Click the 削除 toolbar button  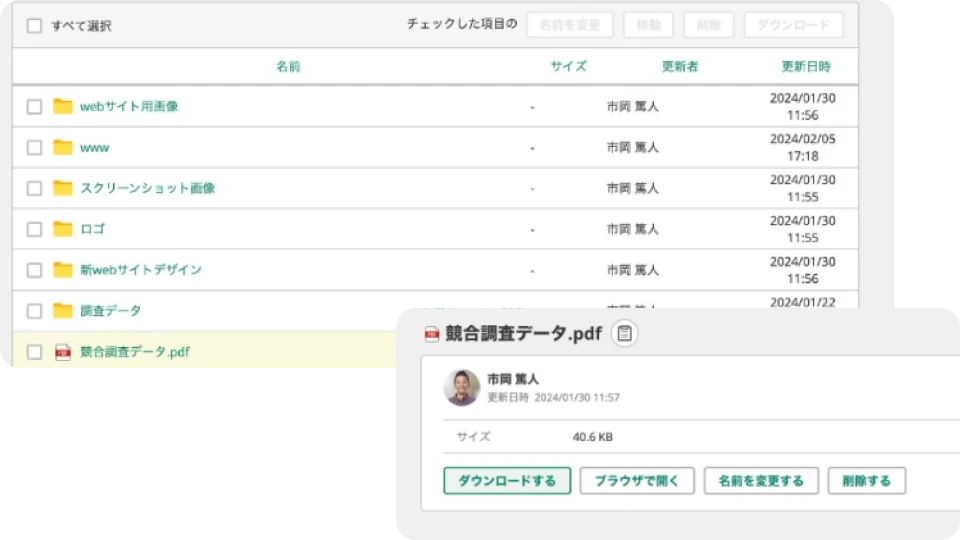click(708, 25)
